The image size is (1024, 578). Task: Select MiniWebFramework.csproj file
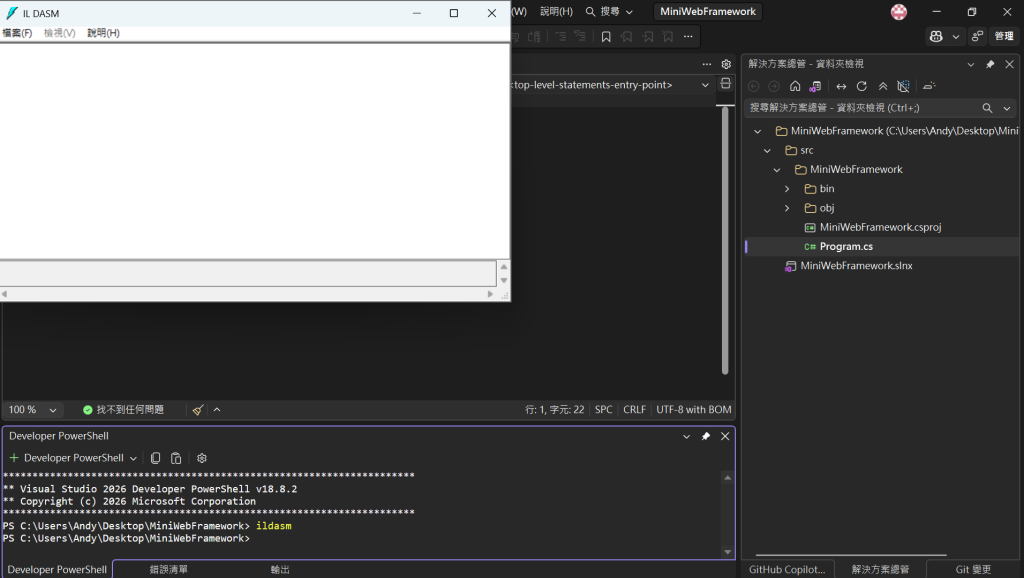880,227
